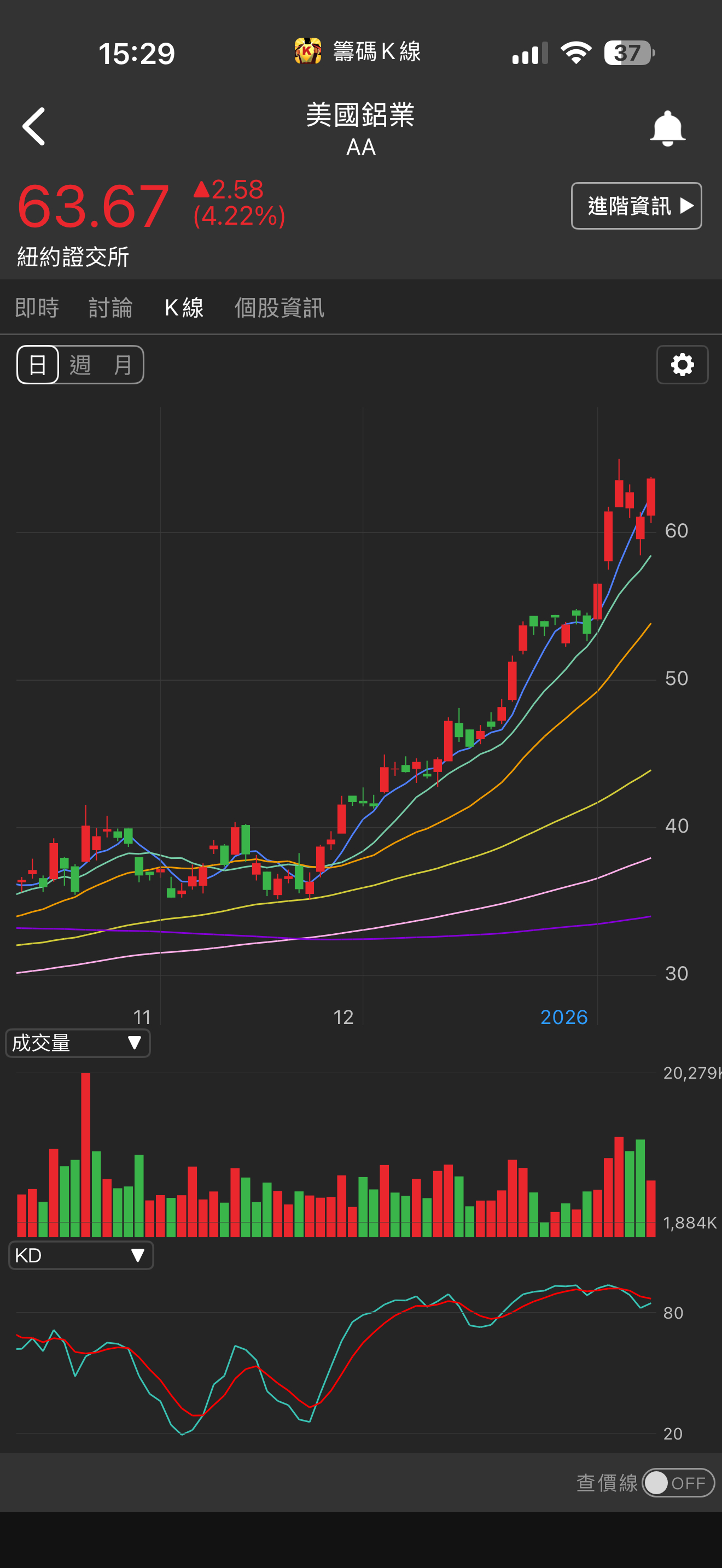Image resolution: width=722 pixels, height=1568 pixels.
Task: Tap the battery indicator showing 37
Action: [x=630, y=52]
